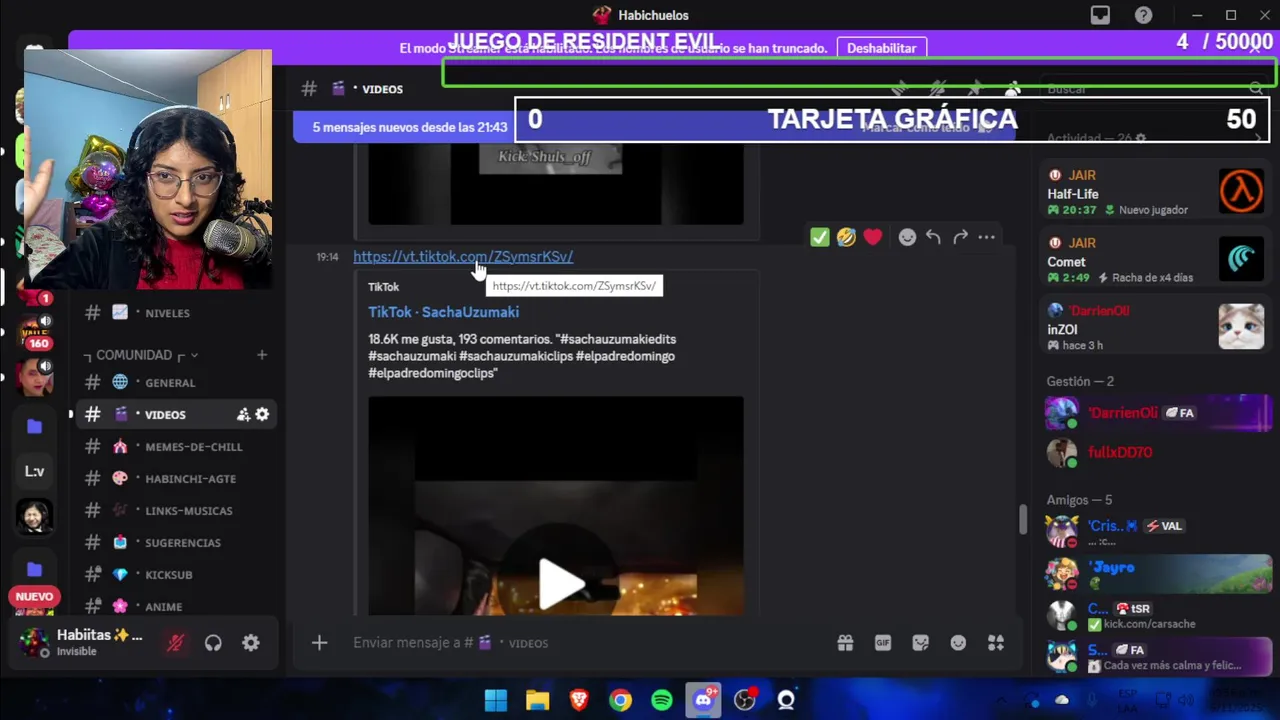The height and width of the screenshot is (720, 1280).
Task: Open the gift Nitro icon
Action: (845, 643)
